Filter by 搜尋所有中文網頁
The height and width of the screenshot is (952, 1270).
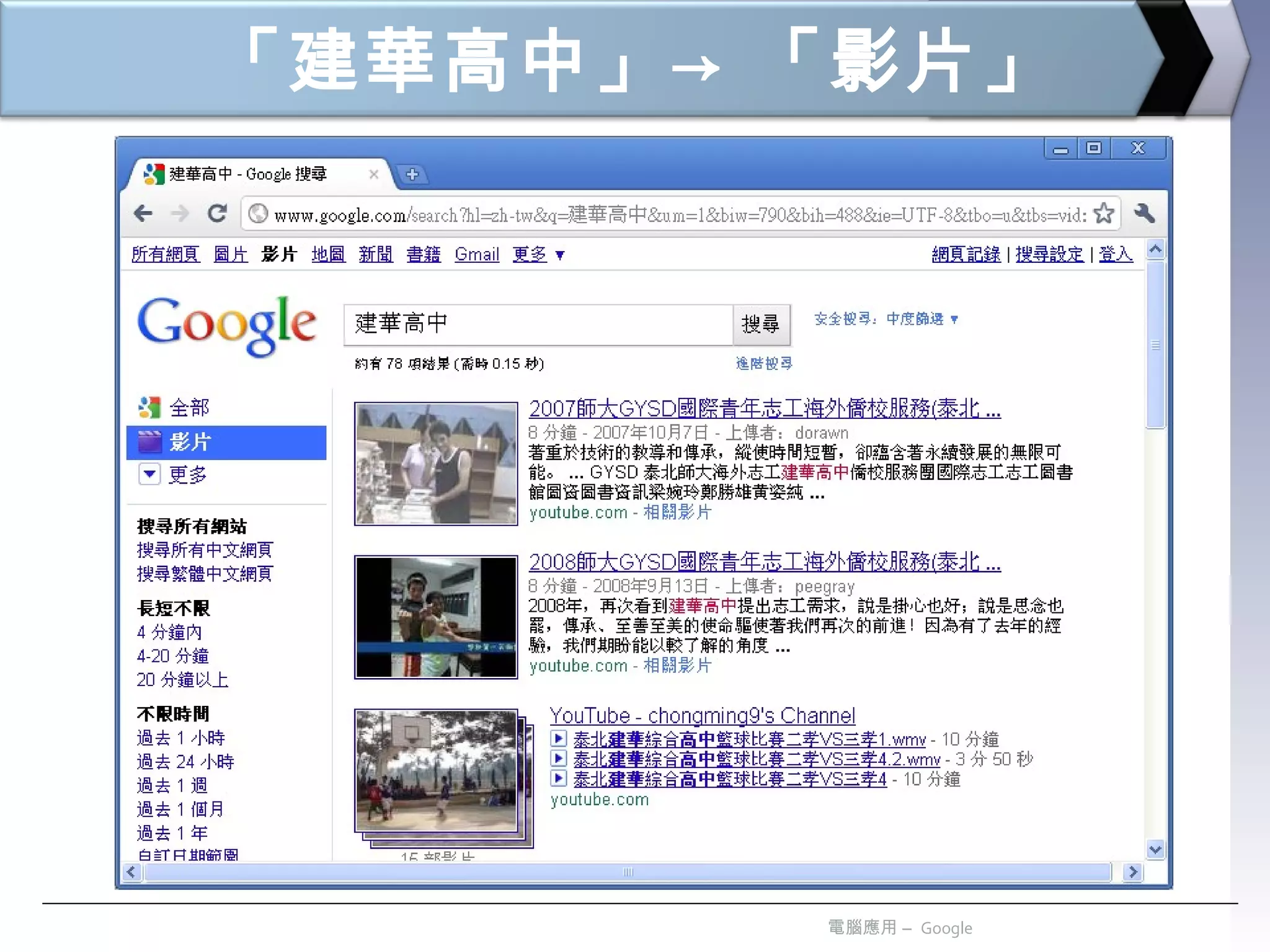(205, 550)
